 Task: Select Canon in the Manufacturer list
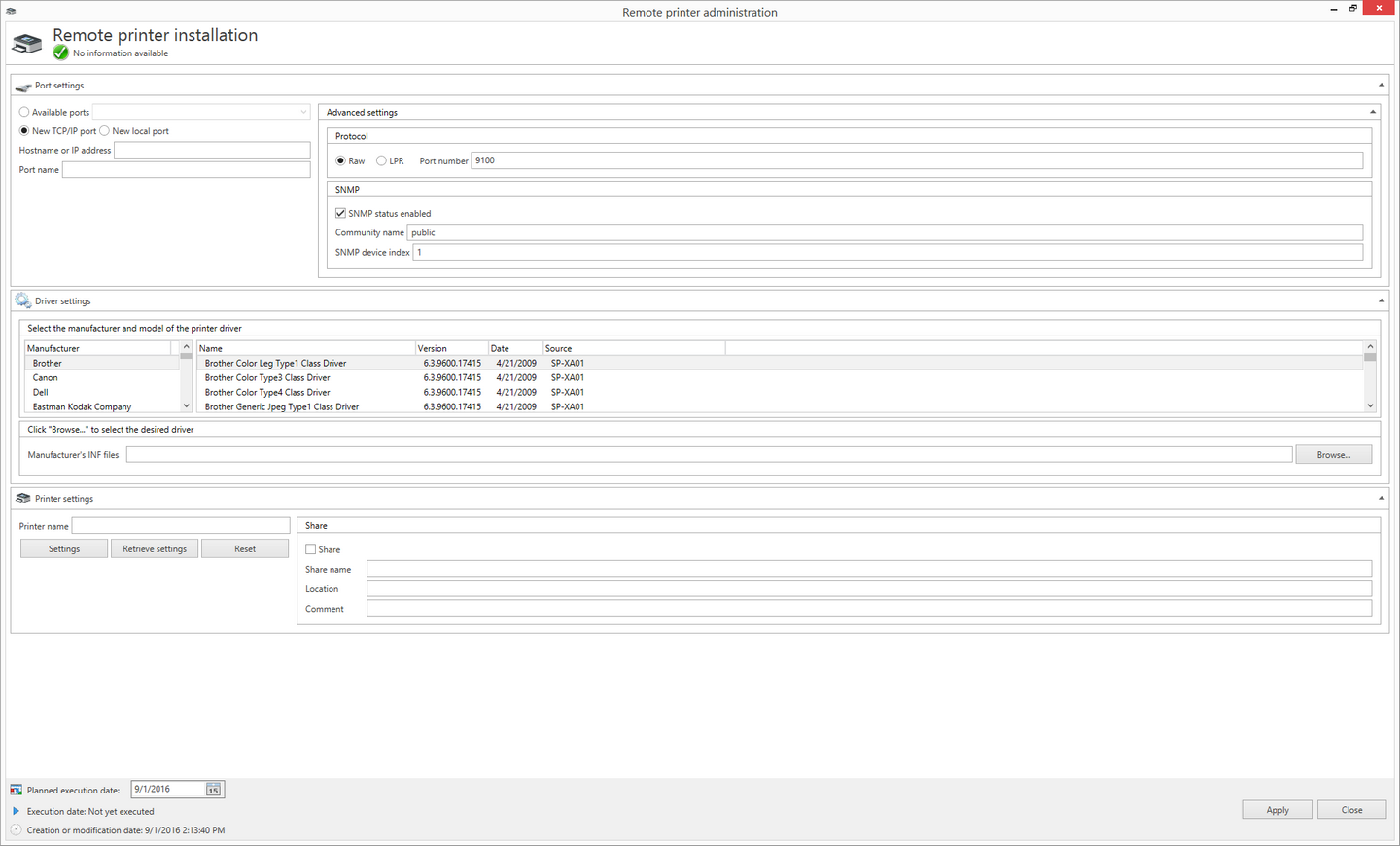(x=46, y=378)
